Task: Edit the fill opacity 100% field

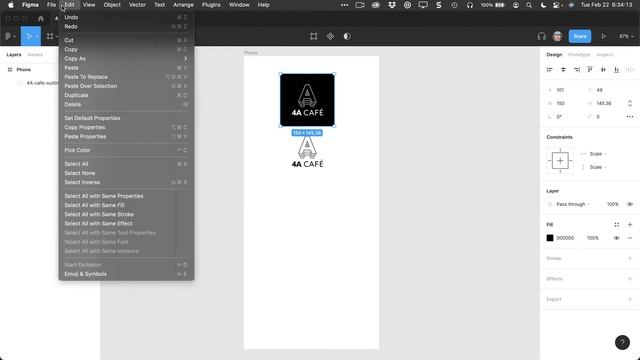Action: pos(593,238)
